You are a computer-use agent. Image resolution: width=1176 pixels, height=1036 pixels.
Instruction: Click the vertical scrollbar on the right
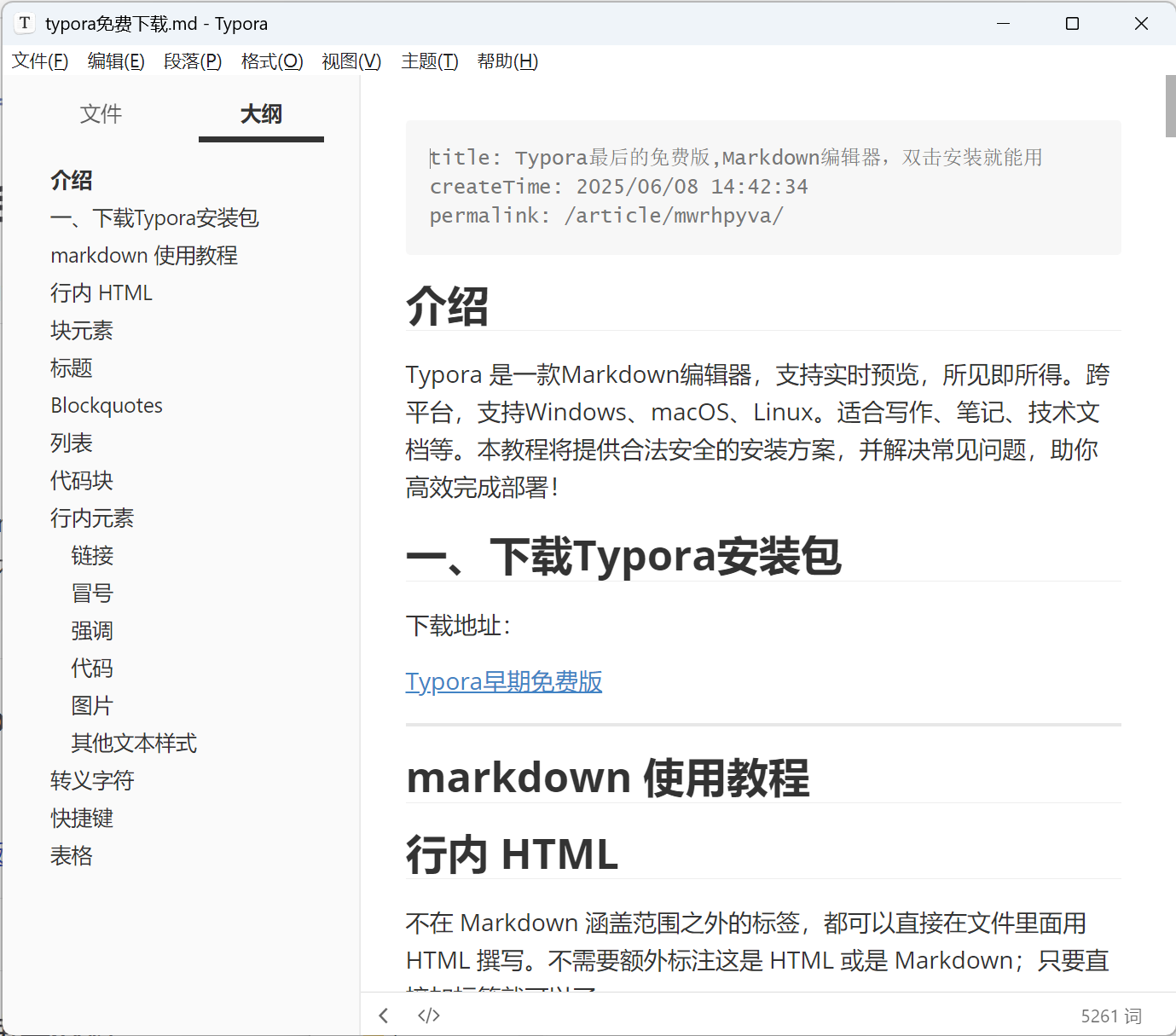click(x=1168, y=106)
